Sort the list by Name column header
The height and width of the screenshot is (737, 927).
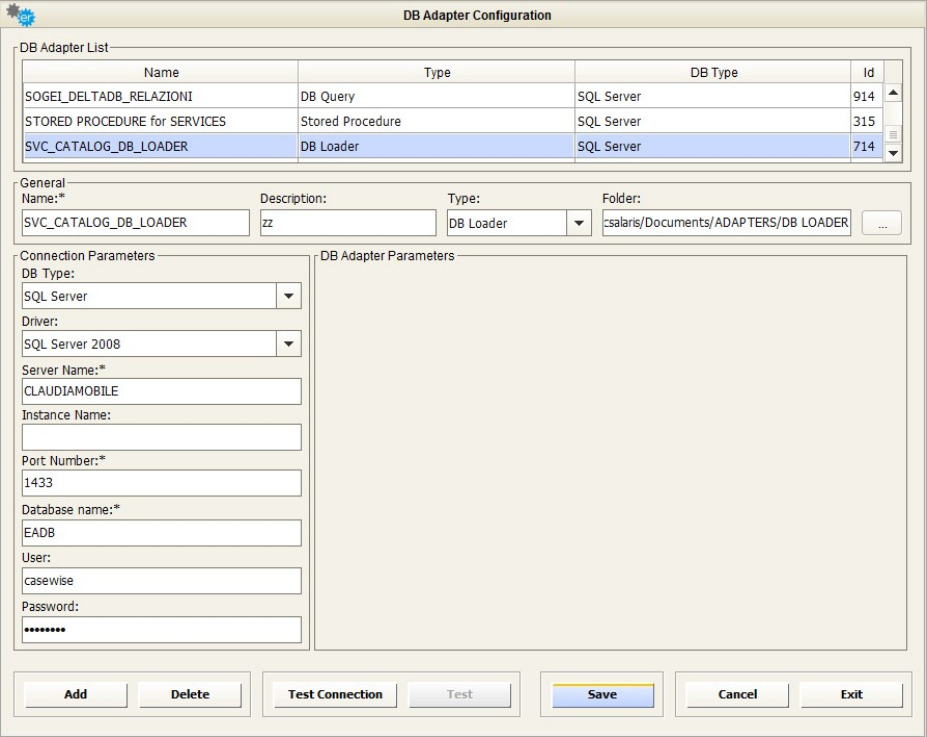tap(160, 72)
